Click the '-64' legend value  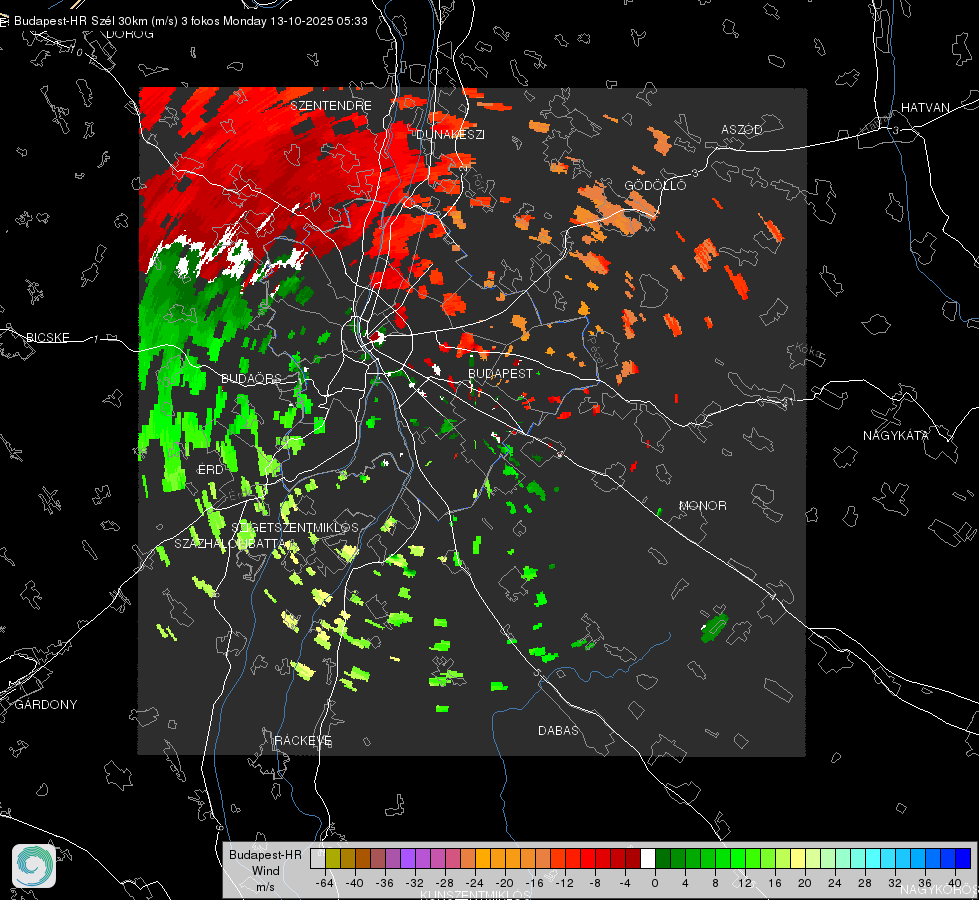click(324, 883)
